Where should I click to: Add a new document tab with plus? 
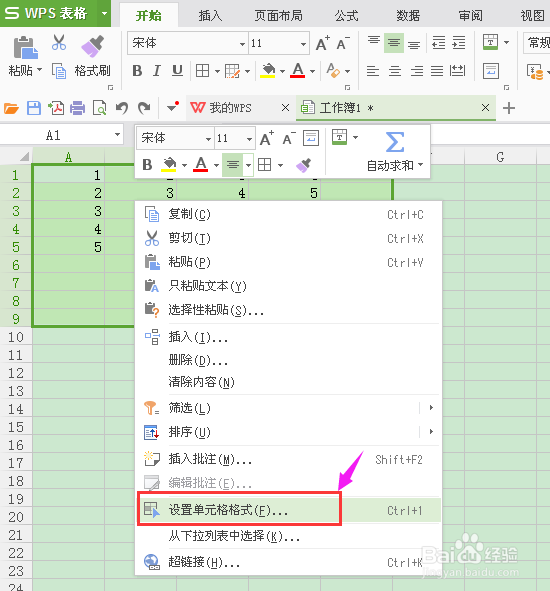509,108
